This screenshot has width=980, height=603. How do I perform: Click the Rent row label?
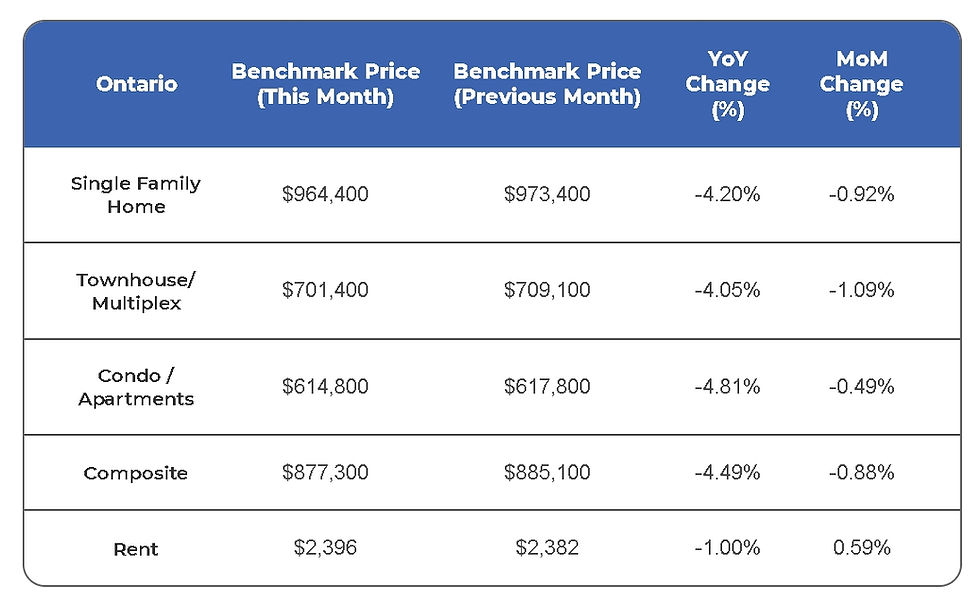136,549
